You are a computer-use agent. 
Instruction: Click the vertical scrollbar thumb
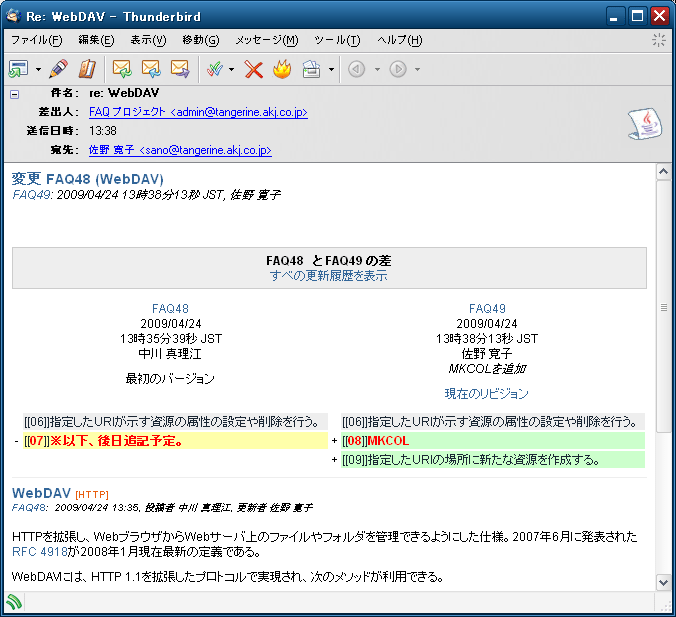[x=663, y=306]
